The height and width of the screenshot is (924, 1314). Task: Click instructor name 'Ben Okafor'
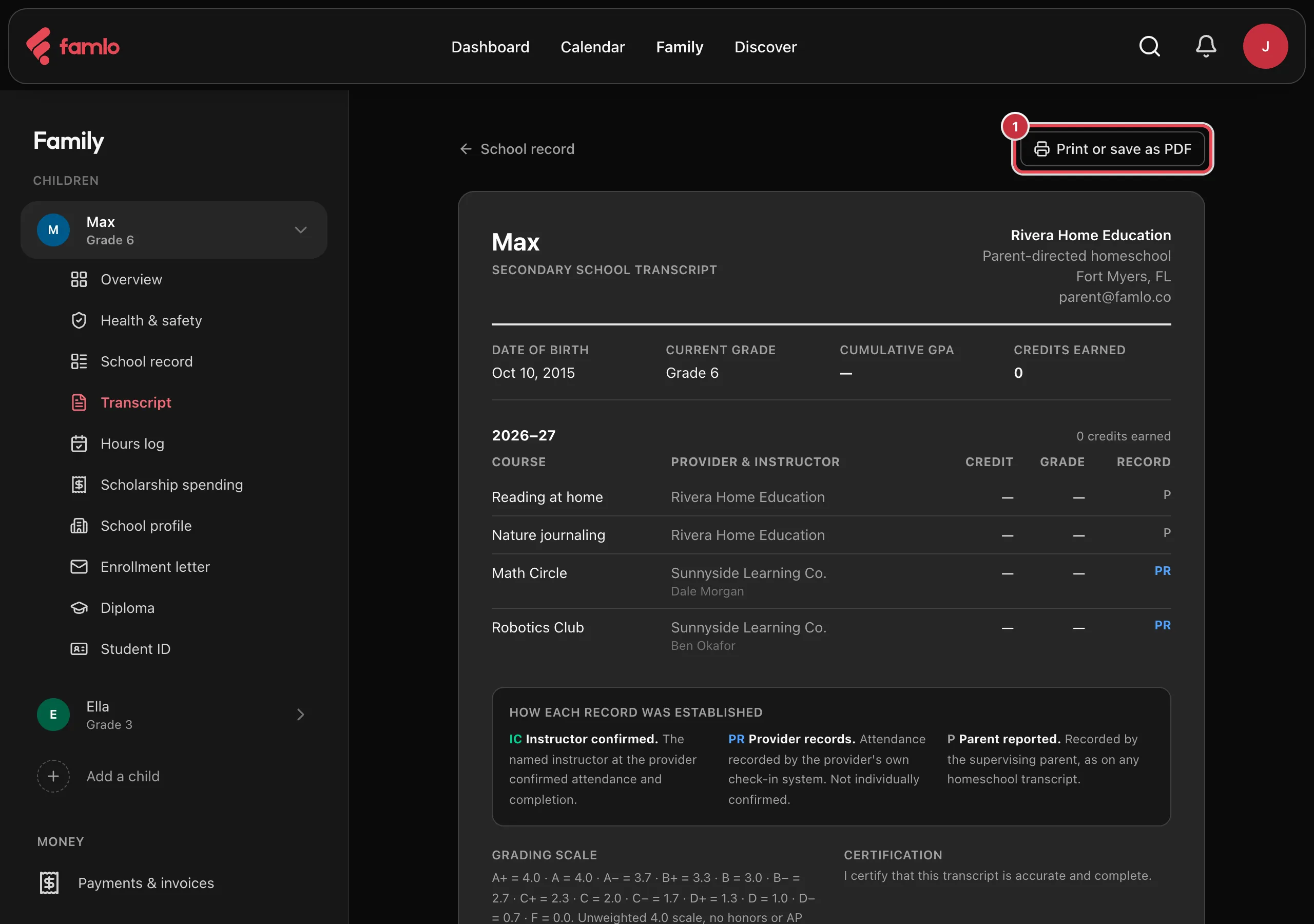[x=703, y=646]
